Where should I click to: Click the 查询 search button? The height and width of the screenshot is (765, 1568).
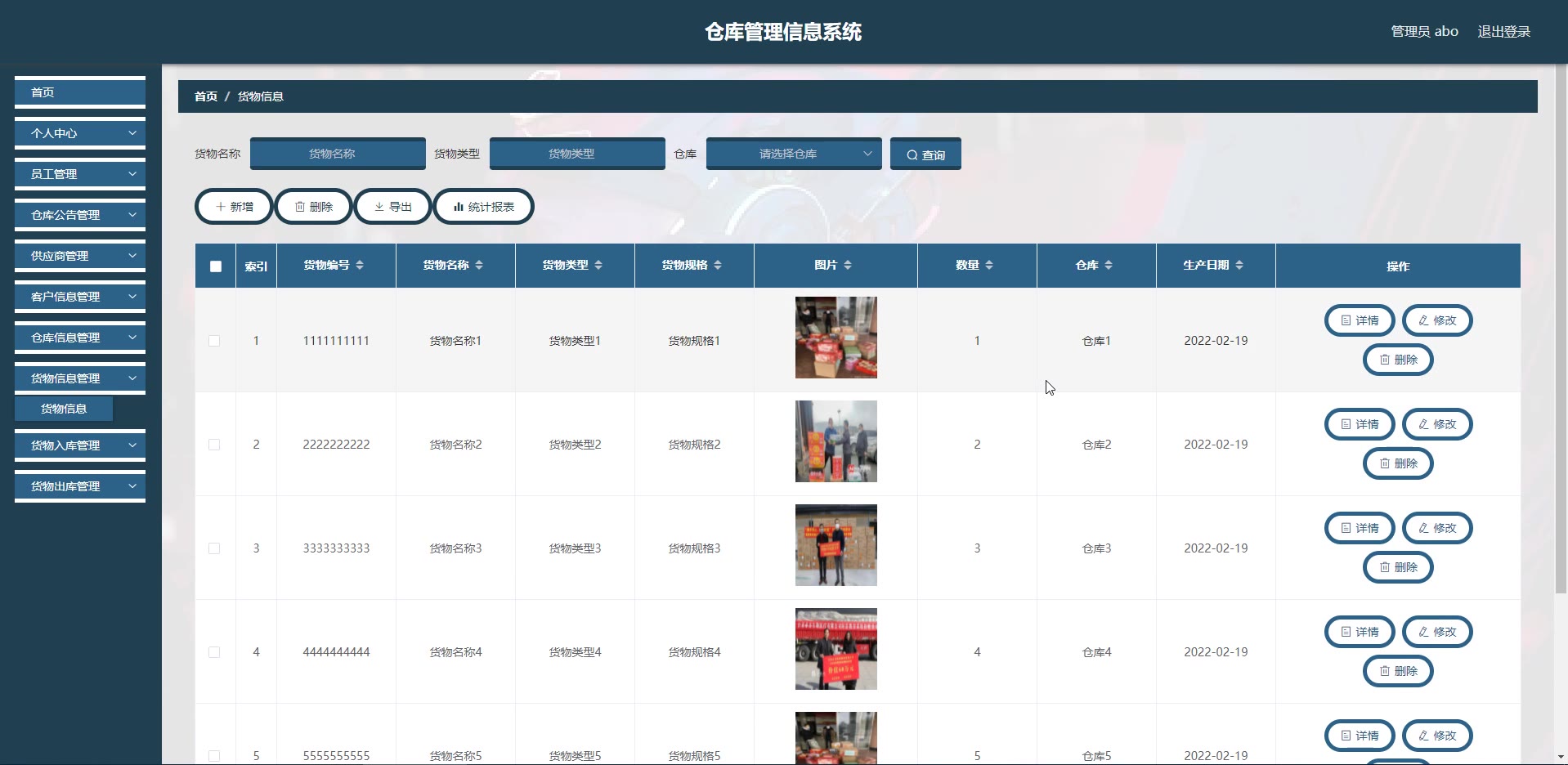pyautogui.click(x=925, y=154)
